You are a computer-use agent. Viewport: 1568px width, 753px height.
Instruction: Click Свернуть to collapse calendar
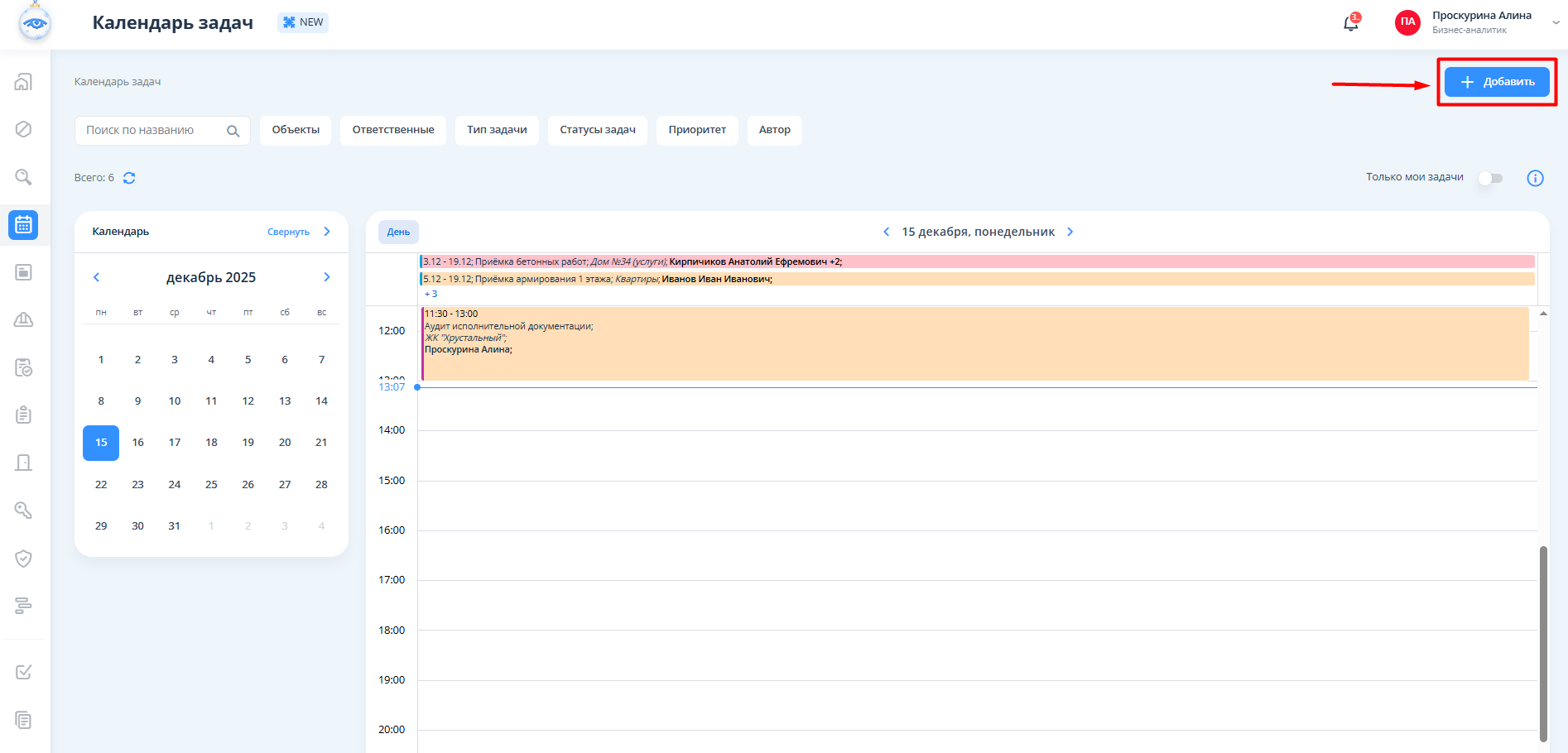[x=288, y=232]
